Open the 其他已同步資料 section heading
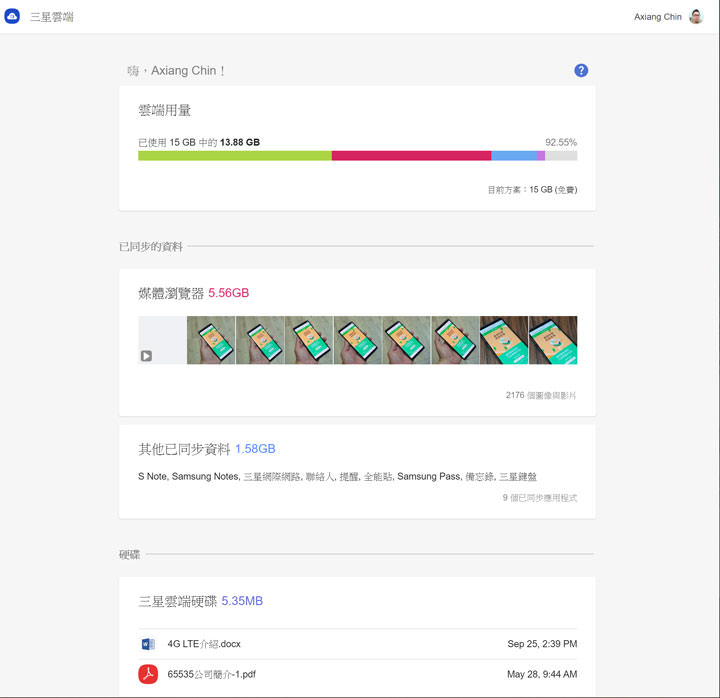720x698 pixels. [184, 449]
